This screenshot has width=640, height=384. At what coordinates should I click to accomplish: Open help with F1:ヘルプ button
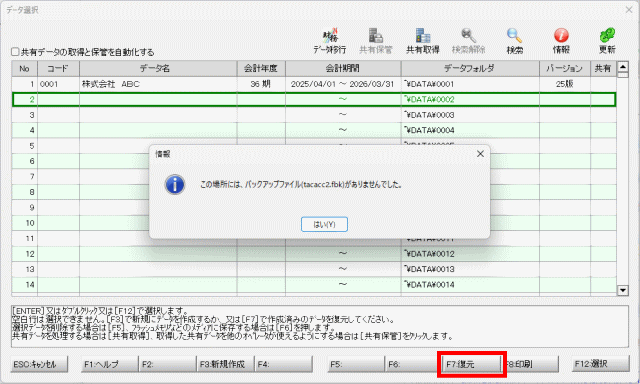tap(109, 364)
